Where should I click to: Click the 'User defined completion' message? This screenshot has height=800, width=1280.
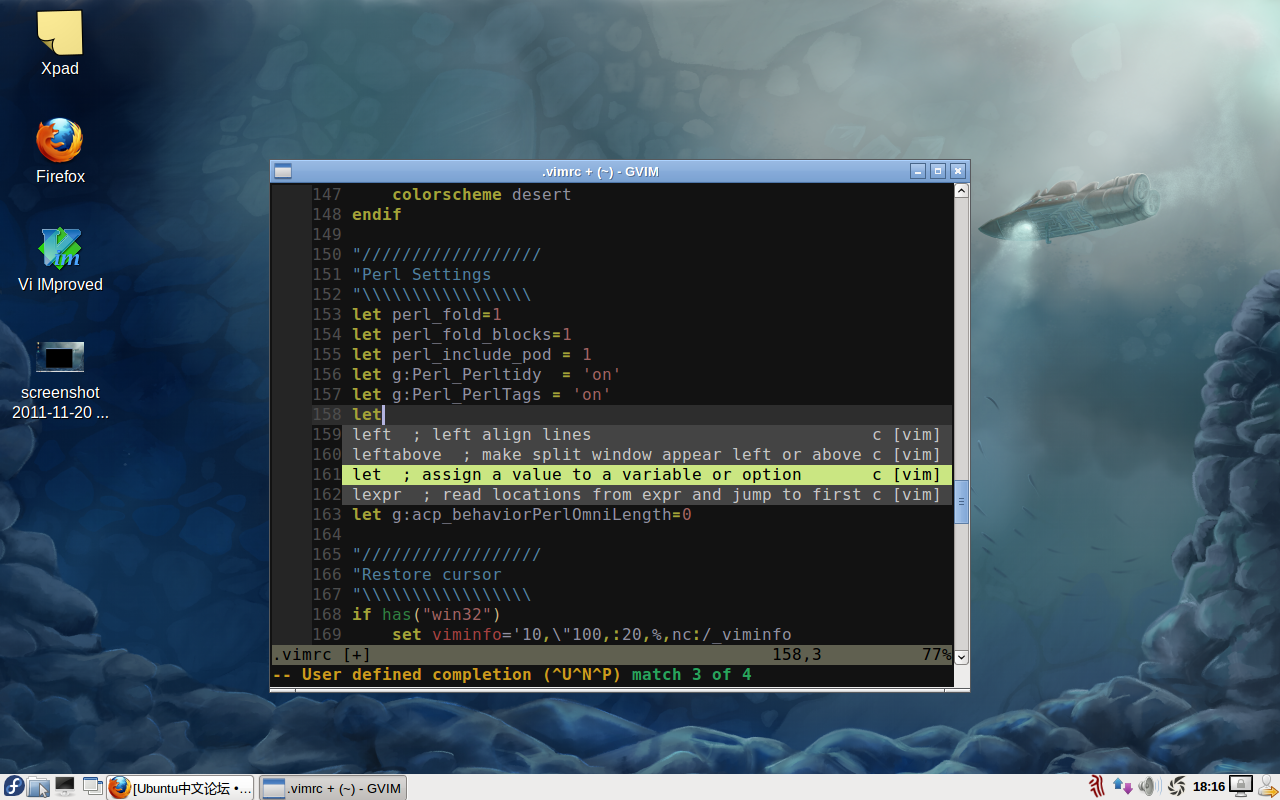tap(447, 674)
